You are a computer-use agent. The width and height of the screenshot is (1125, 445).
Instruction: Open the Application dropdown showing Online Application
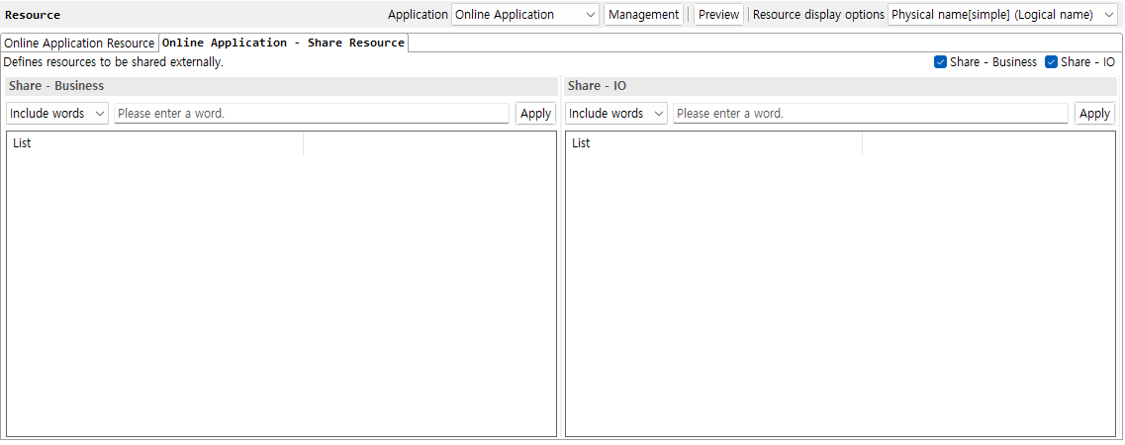pyautogui.click(x=525, y=15)
